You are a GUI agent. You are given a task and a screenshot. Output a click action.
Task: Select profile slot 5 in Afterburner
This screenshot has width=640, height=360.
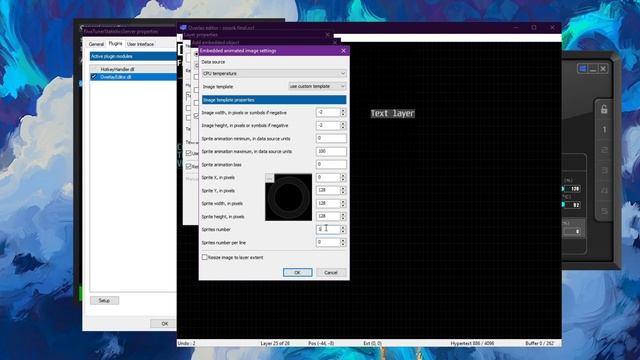[604, 211]
